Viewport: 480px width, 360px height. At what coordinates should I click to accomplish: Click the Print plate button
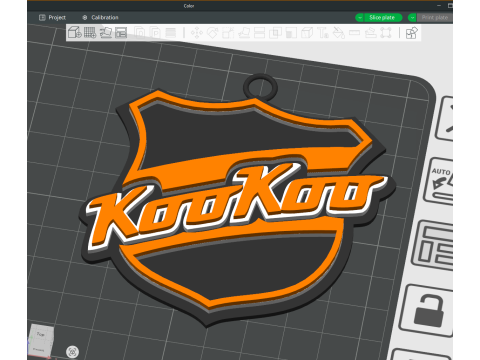pyautogui.click(x=434, y=18)
